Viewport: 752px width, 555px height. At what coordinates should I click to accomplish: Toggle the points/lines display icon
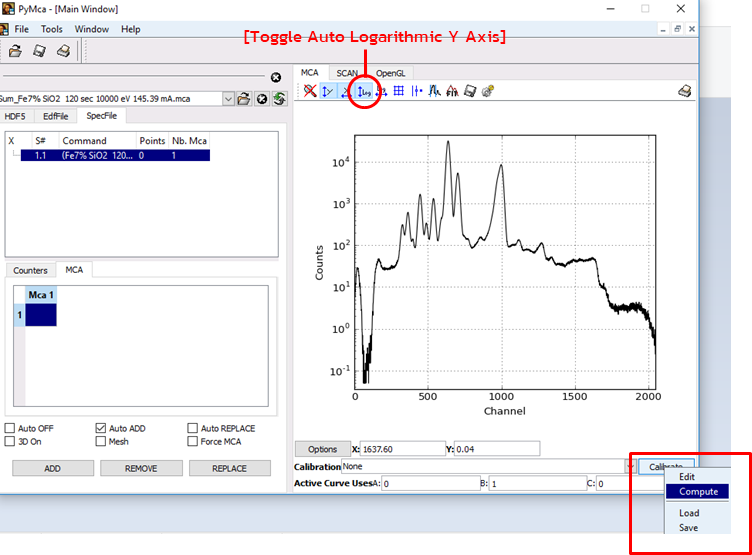coord(416,91)
